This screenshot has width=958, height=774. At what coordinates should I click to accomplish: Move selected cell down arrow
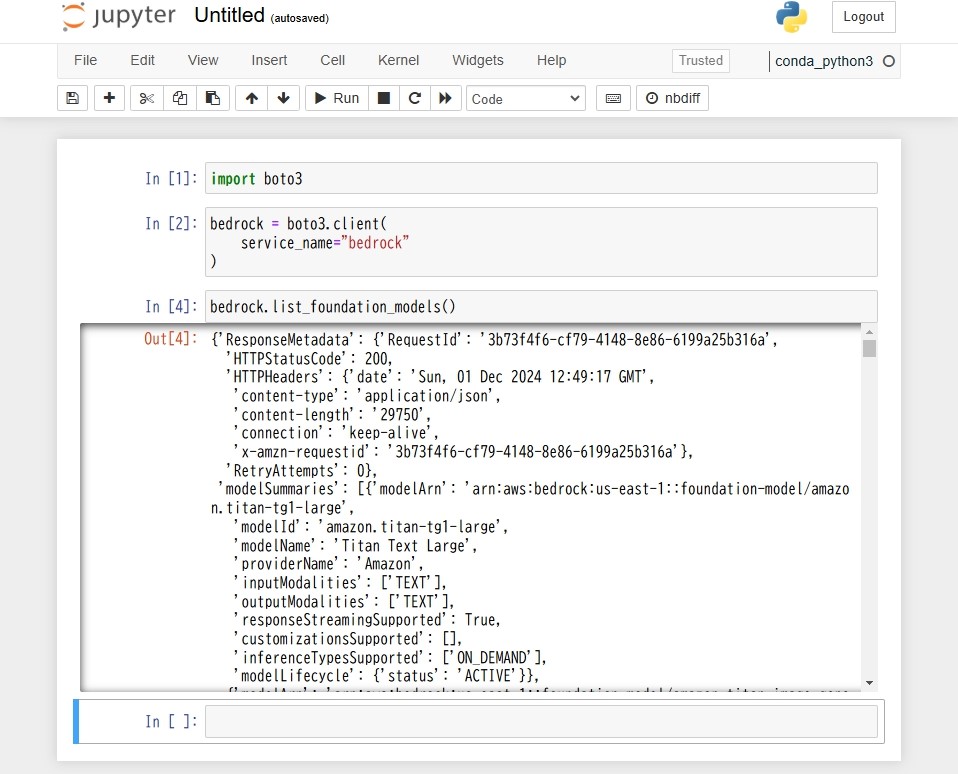pyautogui.click(x=283, y=98)
